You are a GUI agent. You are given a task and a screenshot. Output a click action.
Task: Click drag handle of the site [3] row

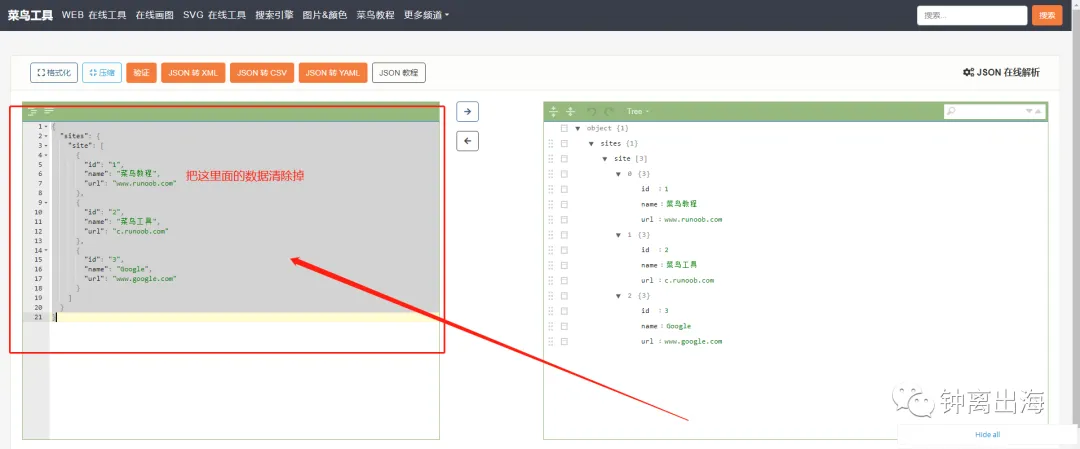(x=550, y=158)
